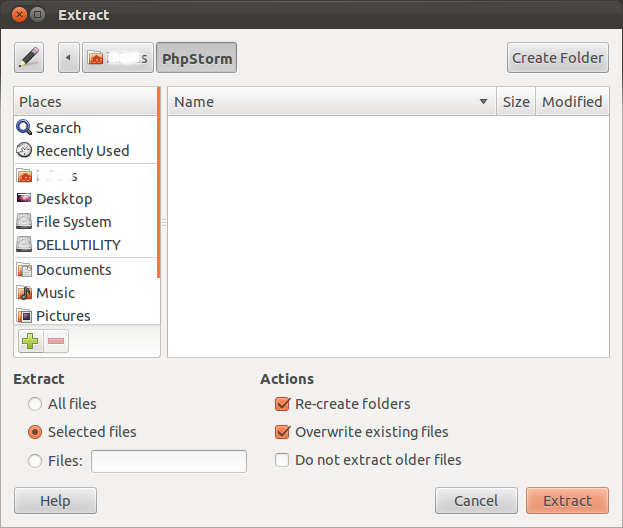This screenshot has height=528, width=623.
Task: Uncheck Re-create folders
Action: (x=282, y=404)
